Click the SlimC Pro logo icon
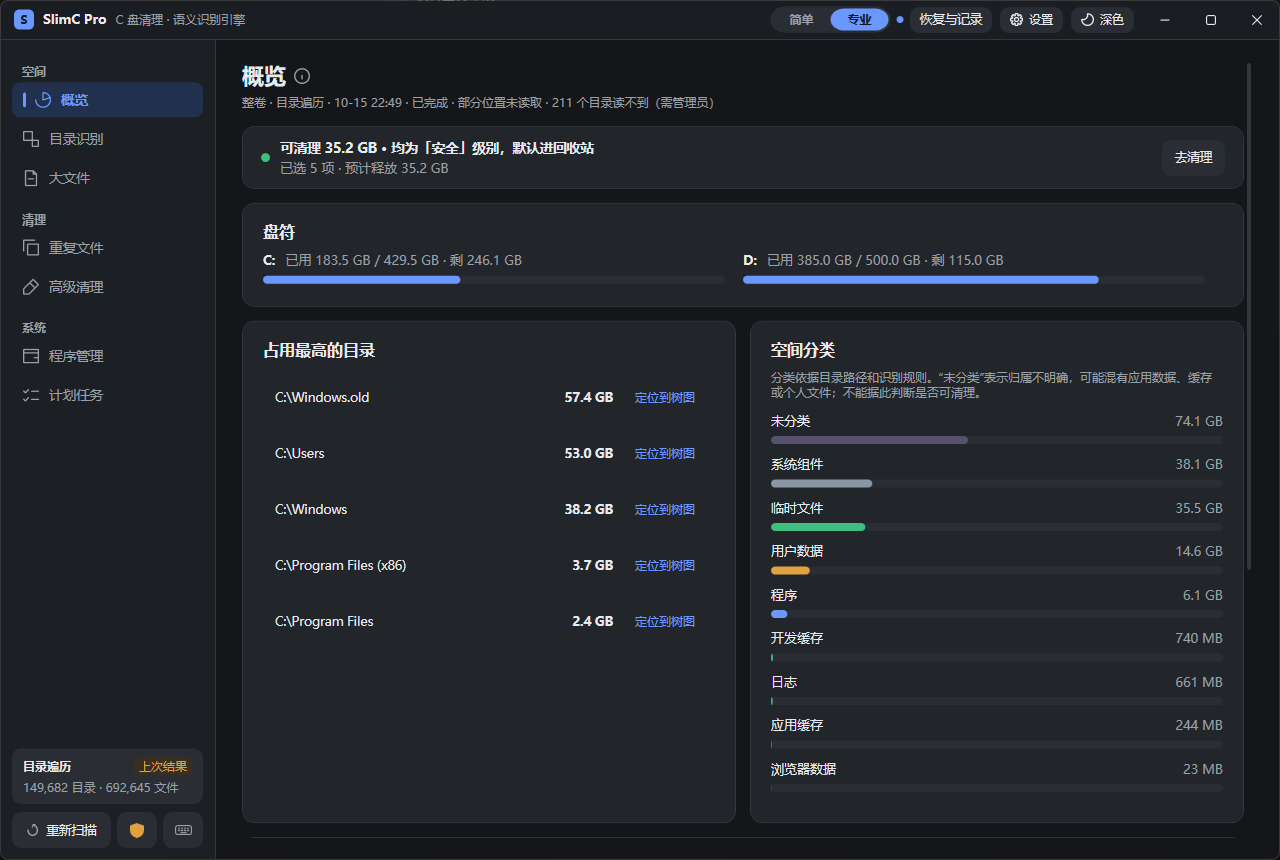The width and height of the screenshot is (1280, 860). coord(24,20)
